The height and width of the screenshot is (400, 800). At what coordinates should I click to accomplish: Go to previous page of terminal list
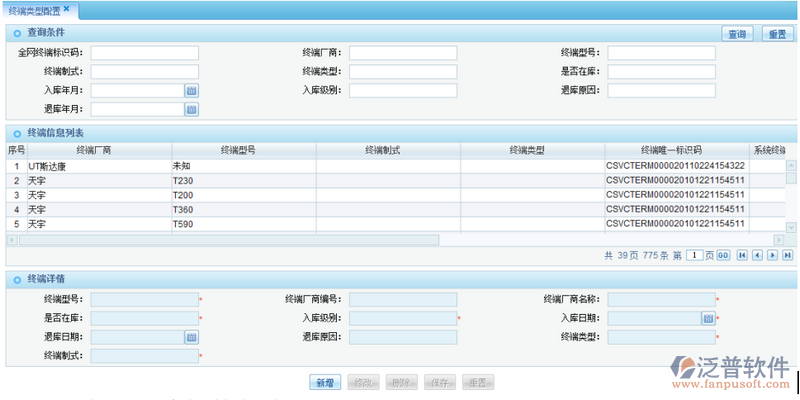pyautogui.click(x=757, y=256)
